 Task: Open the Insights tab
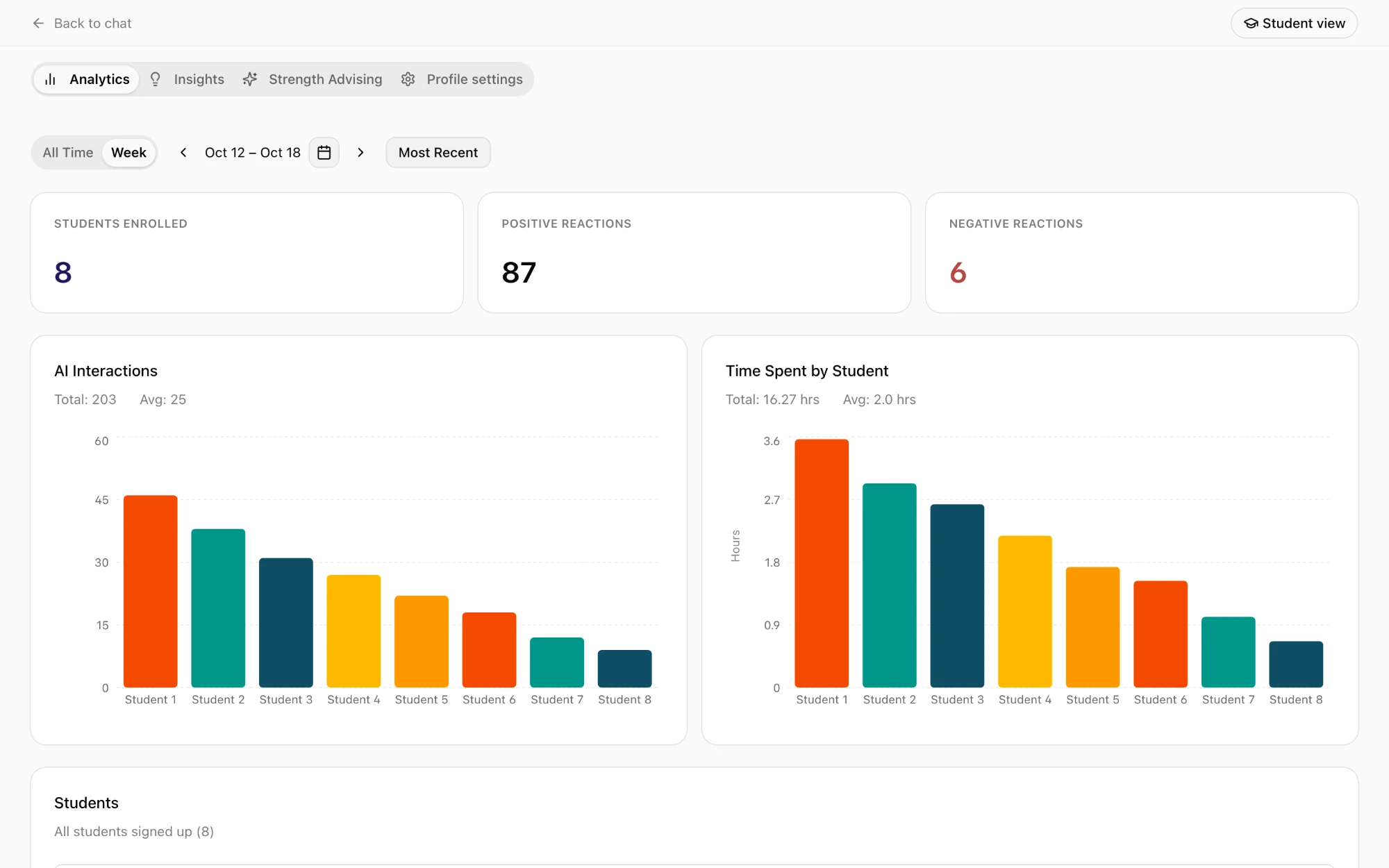pos(188,79)
